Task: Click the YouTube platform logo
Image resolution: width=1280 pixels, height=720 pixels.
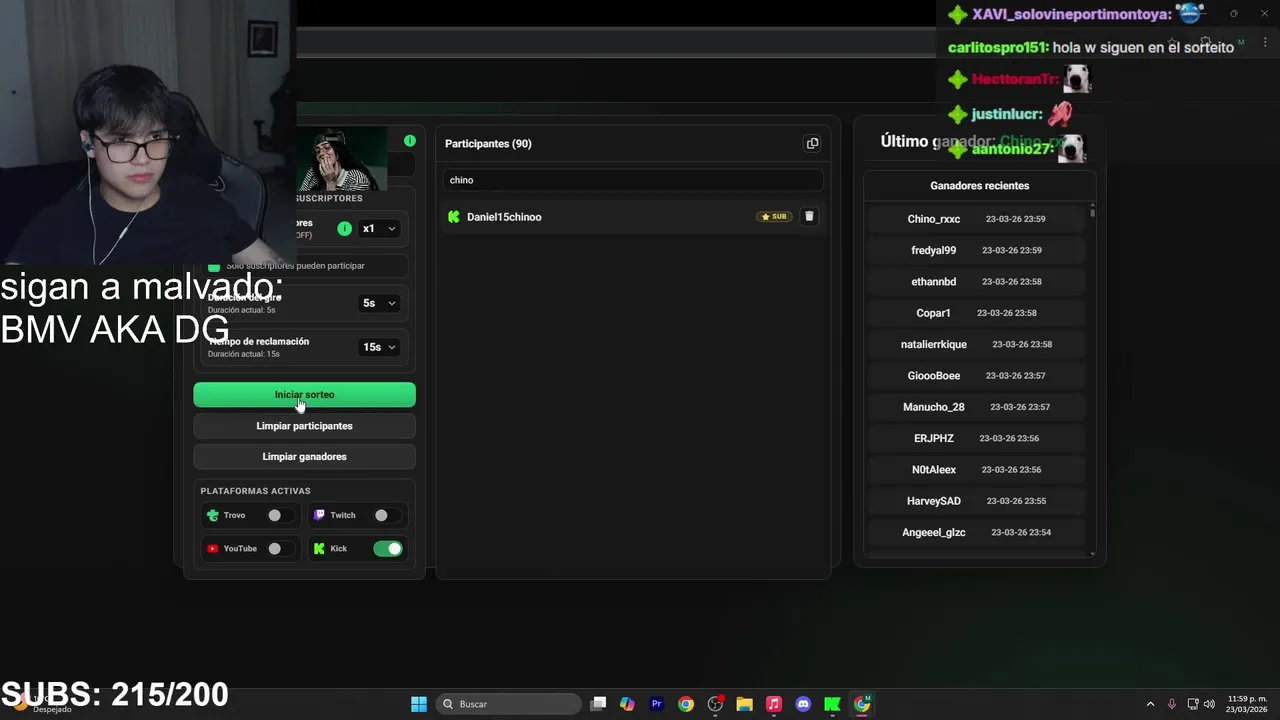Action: [x=212, y=548]
